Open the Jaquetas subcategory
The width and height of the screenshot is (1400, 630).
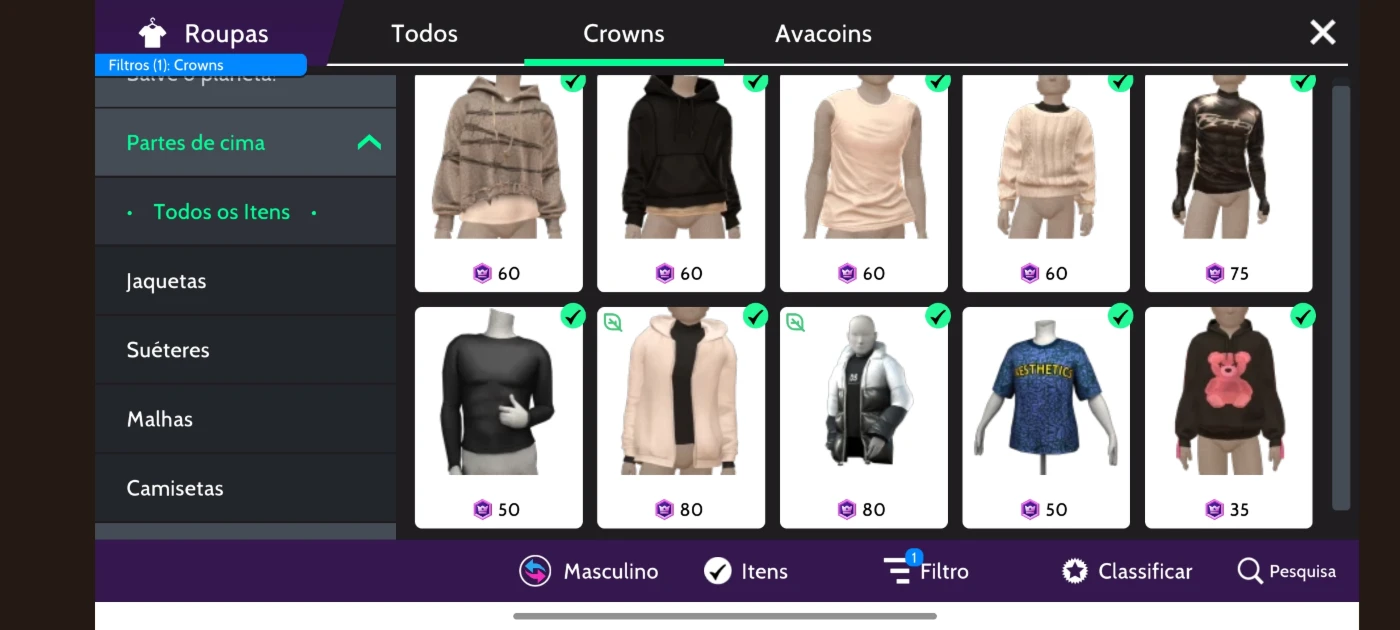[x=245, y=281]
